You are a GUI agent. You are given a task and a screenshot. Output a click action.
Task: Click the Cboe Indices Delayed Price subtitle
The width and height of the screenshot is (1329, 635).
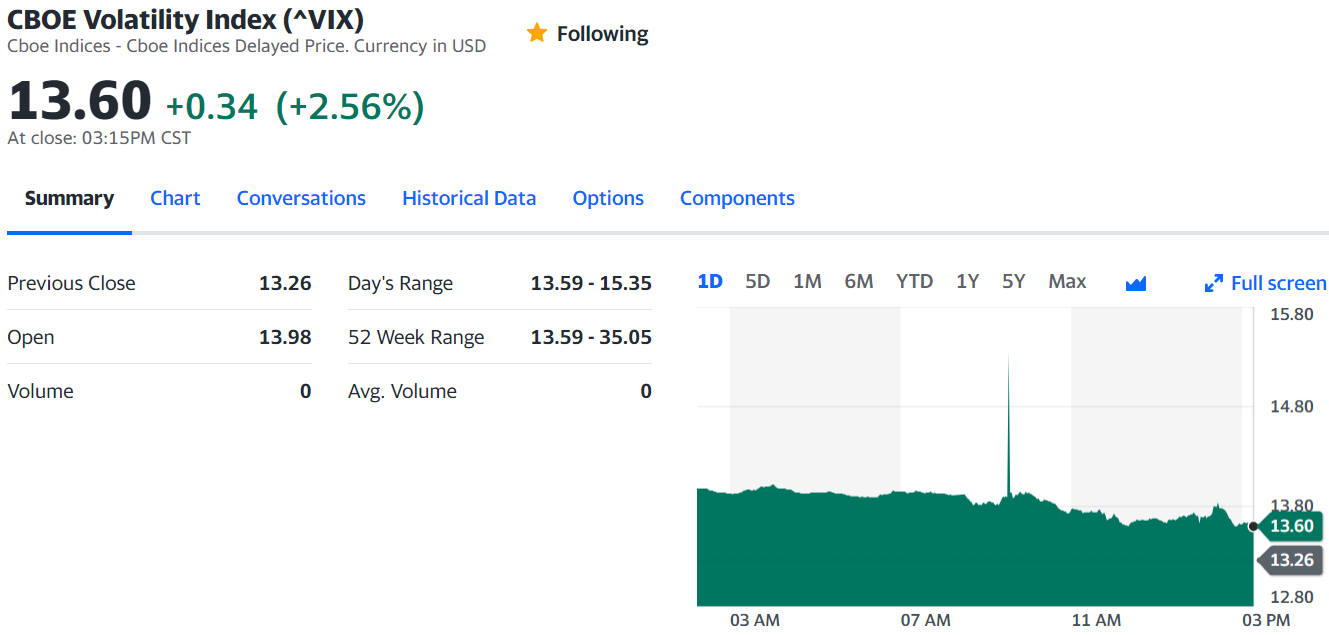point(247,46)
